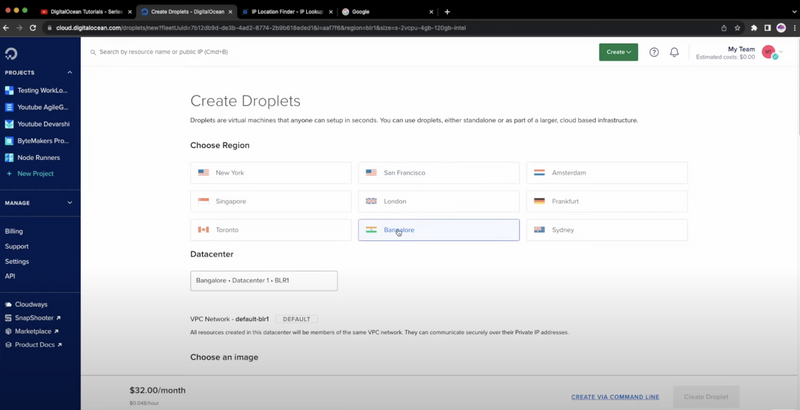Open a new browser tab
Image resolution: width=800 pixels, height=410 pixels.
(447, 12)
